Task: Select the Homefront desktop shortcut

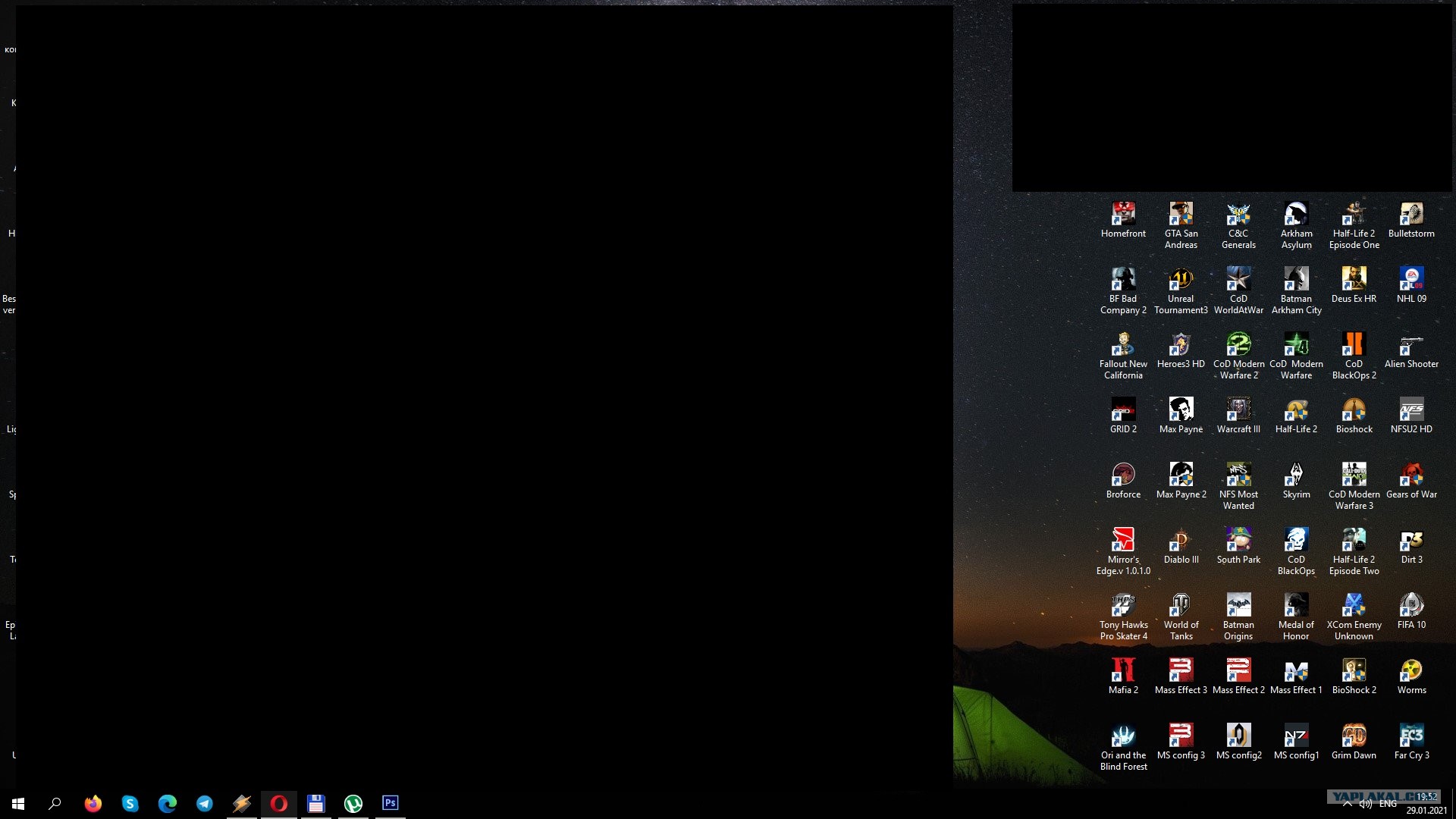Action: coord(1123,220)
